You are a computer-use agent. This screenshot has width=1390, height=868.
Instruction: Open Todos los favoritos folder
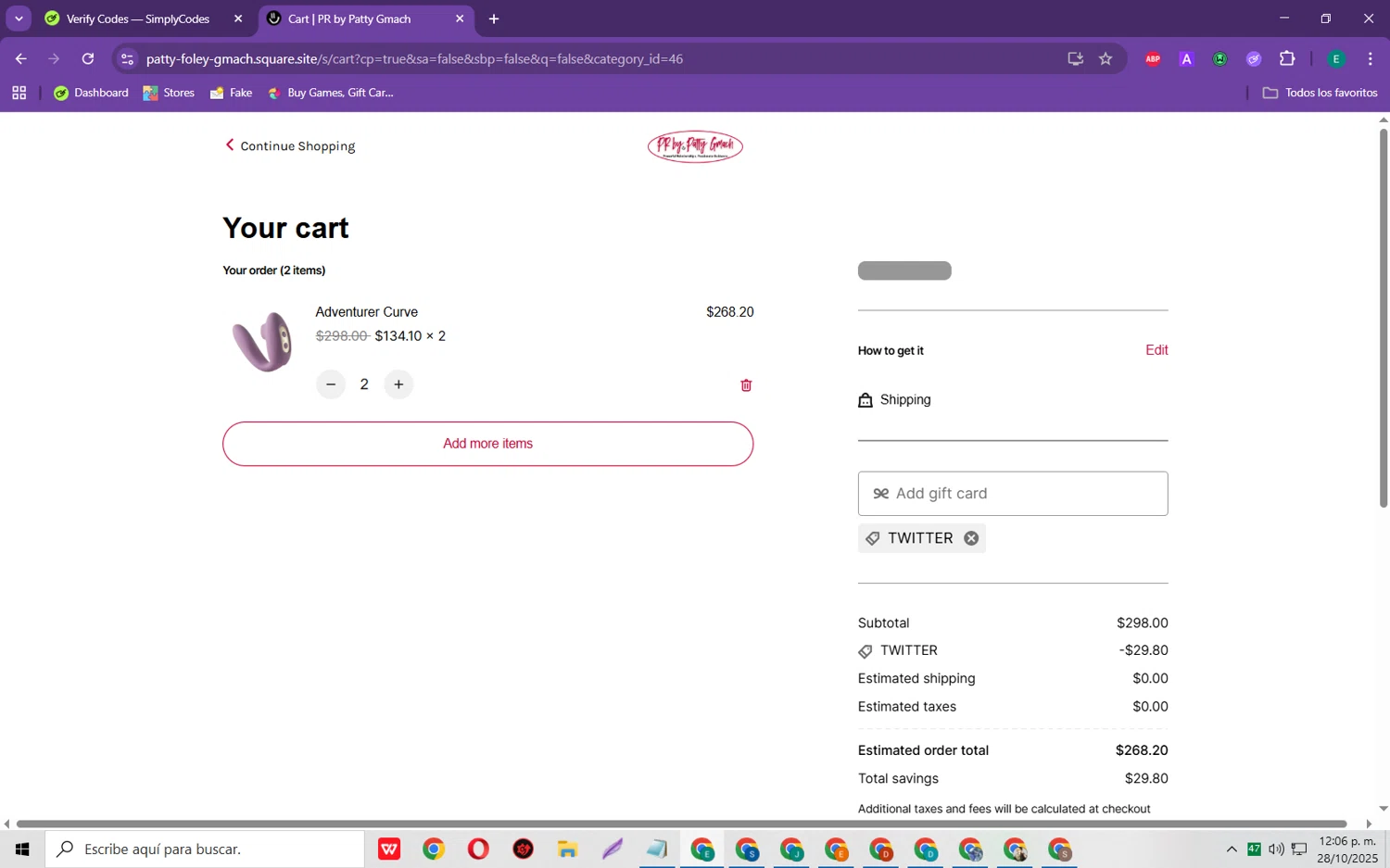click(x=1320, y=93)
